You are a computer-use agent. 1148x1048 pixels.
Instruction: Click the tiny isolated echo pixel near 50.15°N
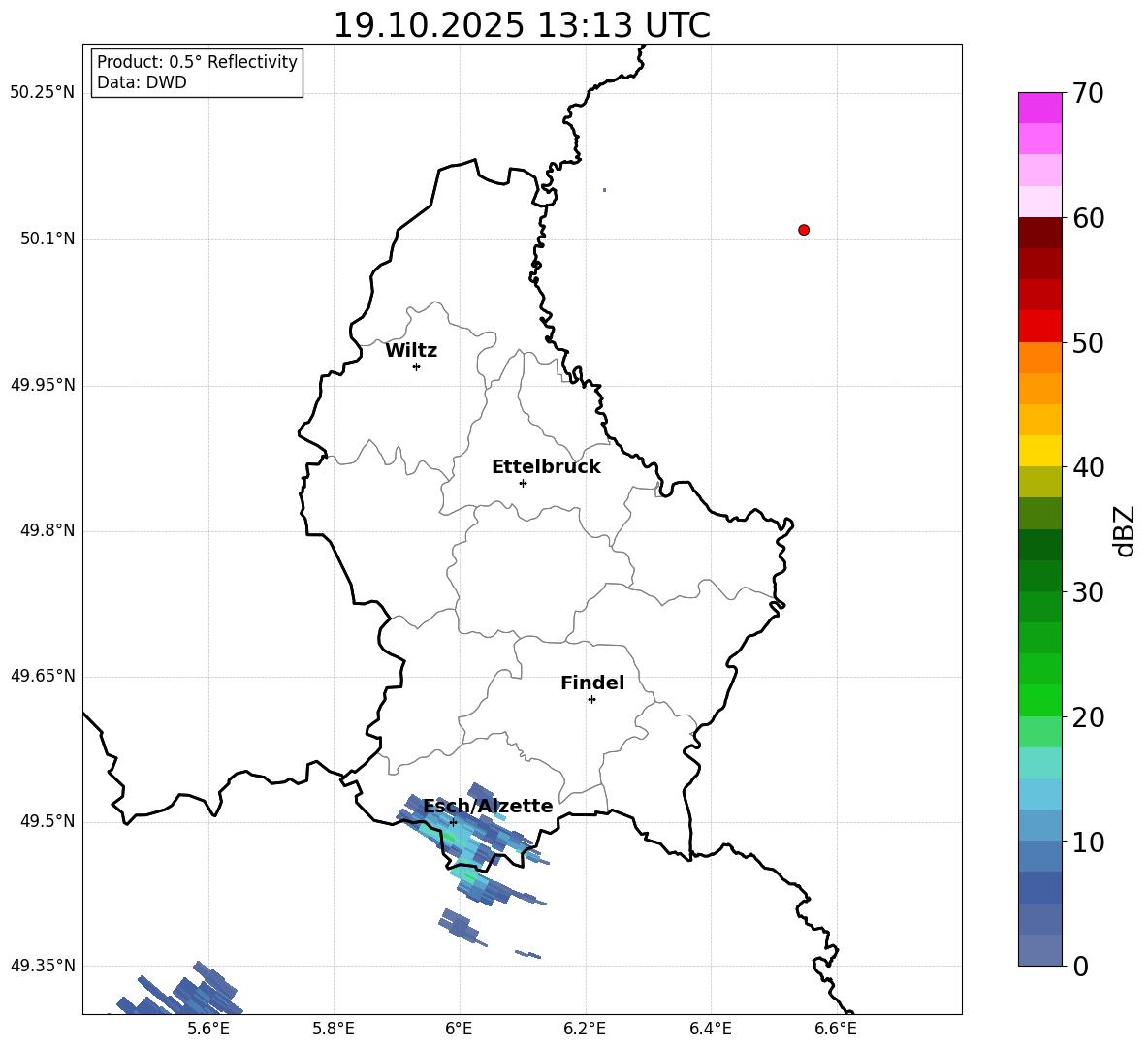click(604, 190)
